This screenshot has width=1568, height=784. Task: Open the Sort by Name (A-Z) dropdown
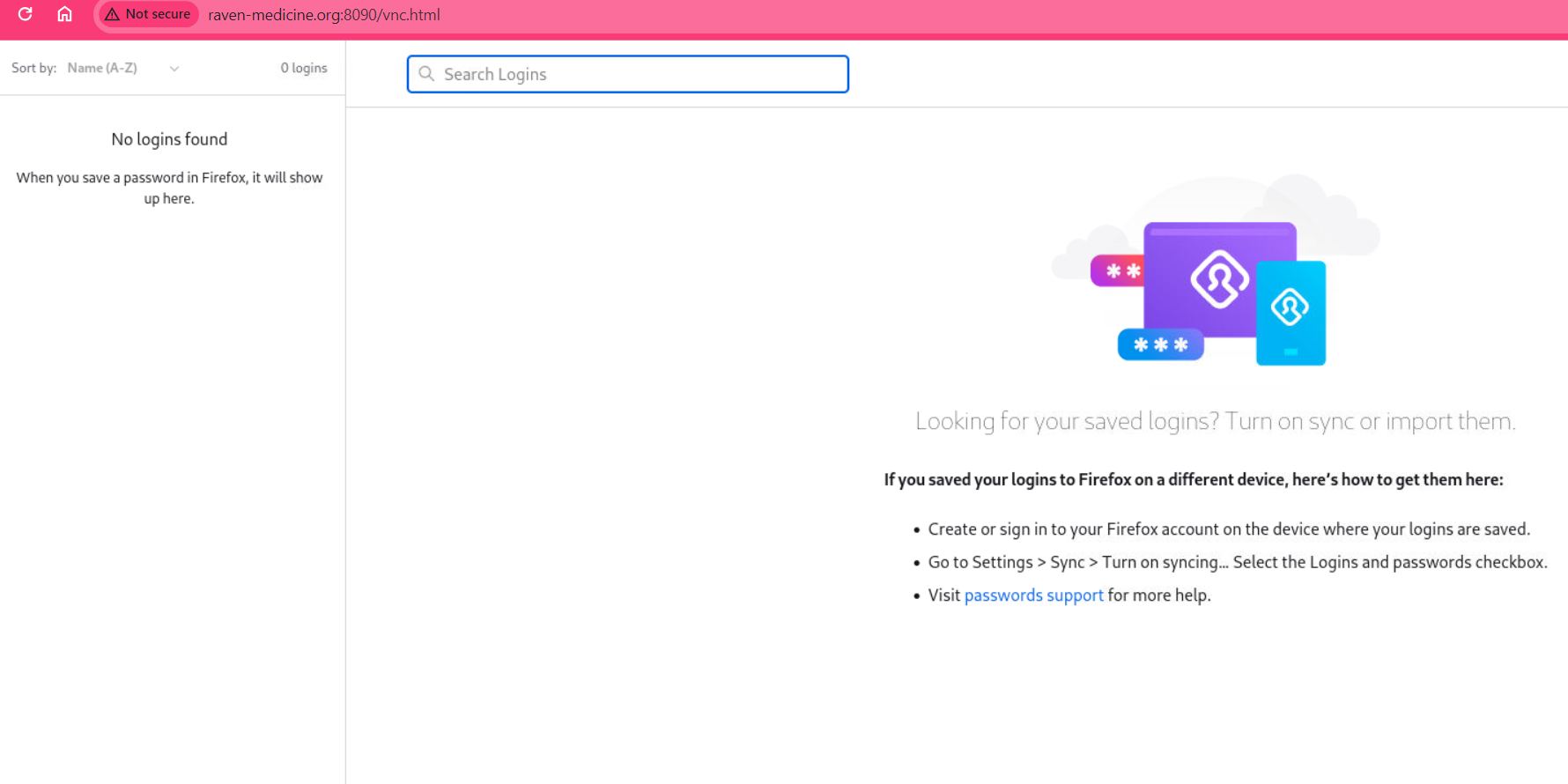[x=122, y=68]
